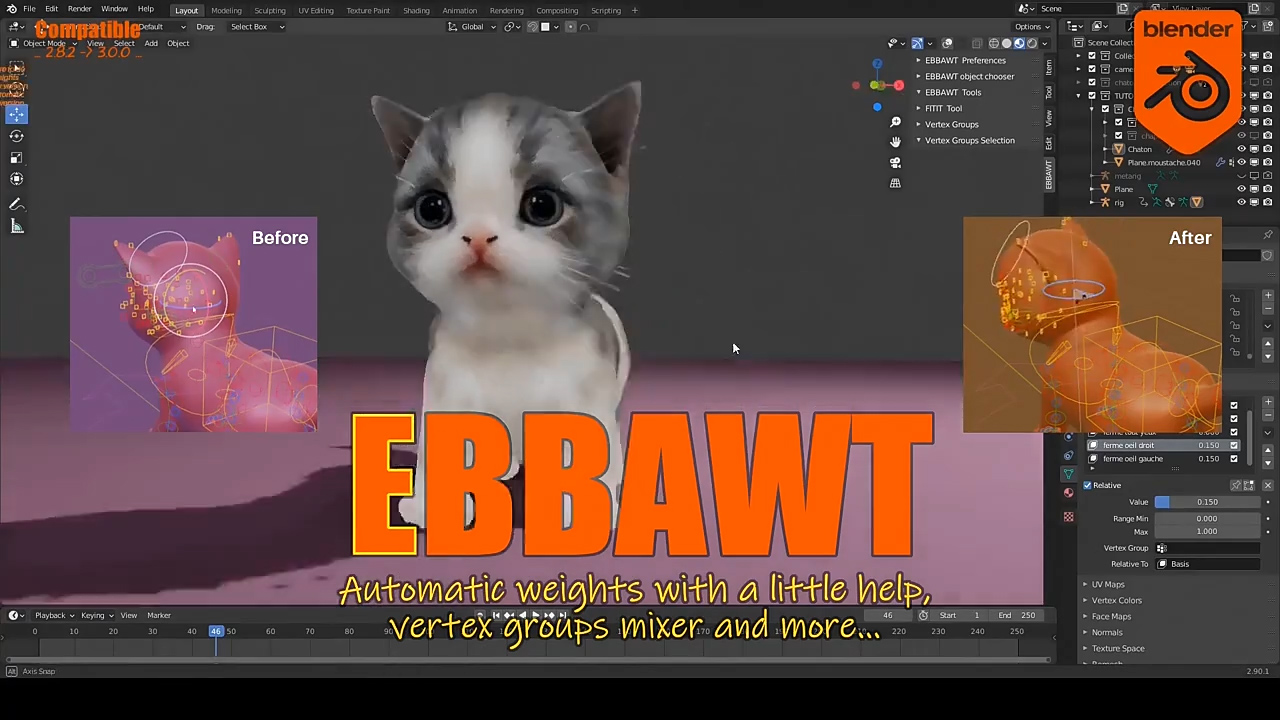This screenshot has width=1280, height=720.
Task: Click the End frame field showing 250
Action: point(1016,615)
